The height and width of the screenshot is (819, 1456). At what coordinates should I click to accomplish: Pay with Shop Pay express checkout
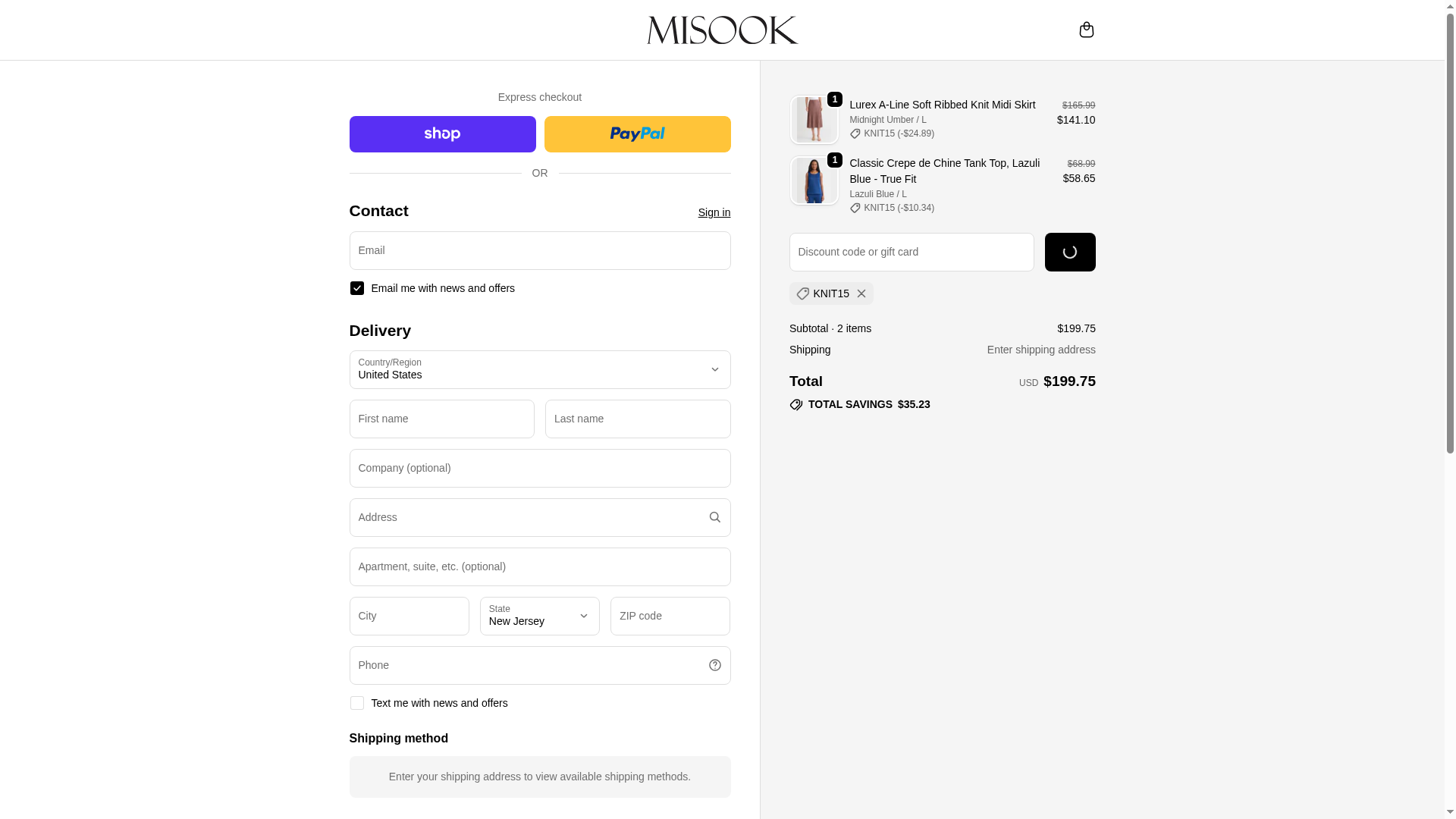[442, 134]
